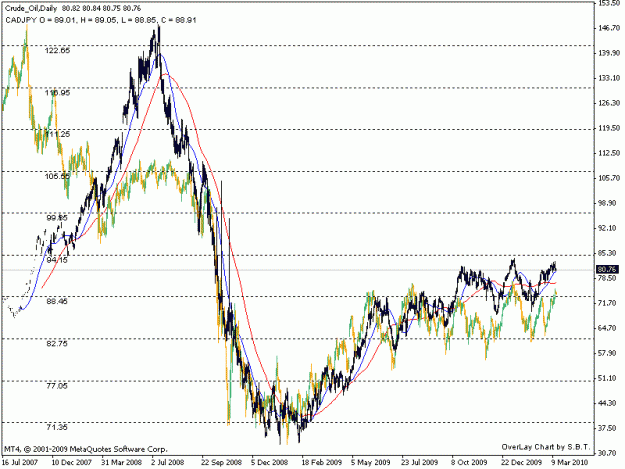The width and height of the screenshot is (625, 469).
Task: Click the 18 Feb 2009 date label
Action: [322, 462]
